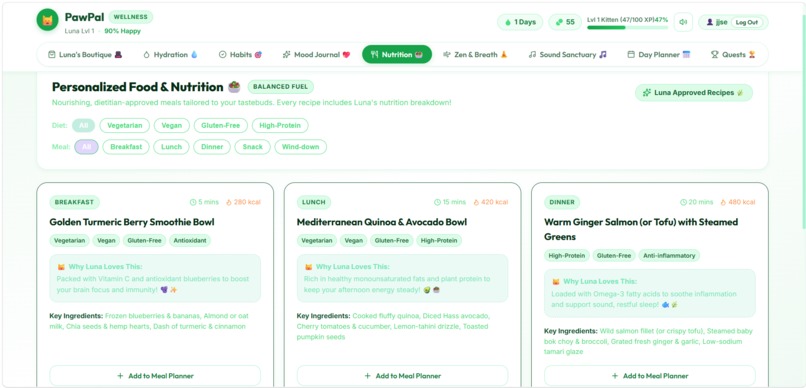Add Smoothie Bowl to Meal Planner
This screenshot has width=806, height=388.
(x=155, y=376)
